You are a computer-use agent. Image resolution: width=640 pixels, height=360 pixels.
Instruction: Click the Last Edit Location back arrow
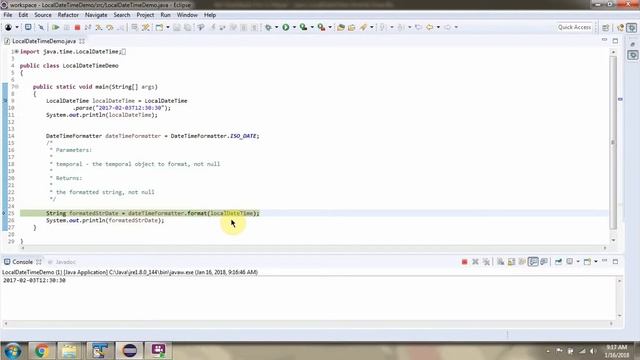[x=418, y=27]
